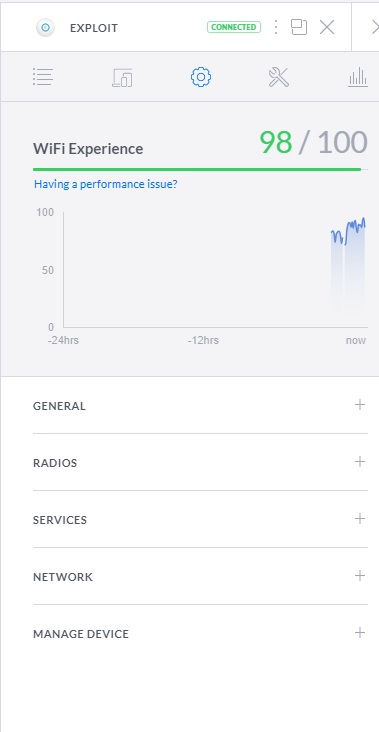
Task: Expand the GENERAL section plus icon
Action: point(359,404)
